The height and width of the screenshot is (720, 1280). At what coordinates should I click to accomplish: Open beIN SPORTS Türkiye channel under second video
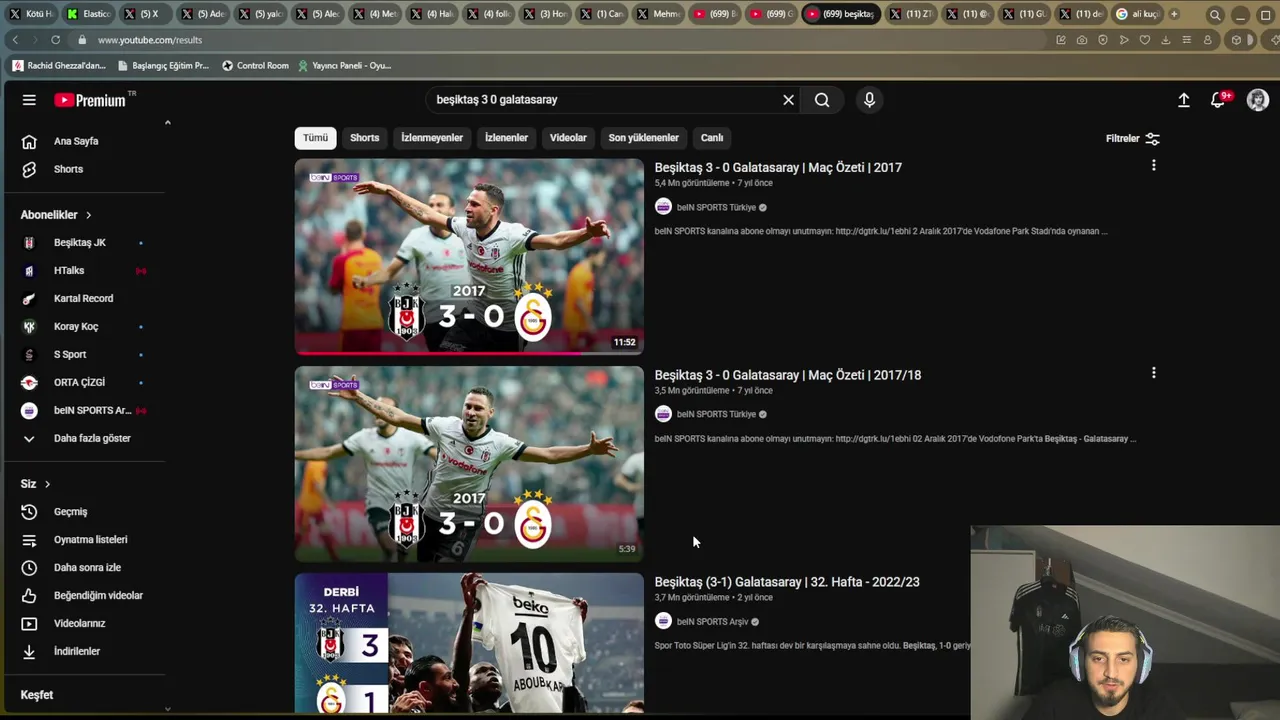(x=716, y=415)
